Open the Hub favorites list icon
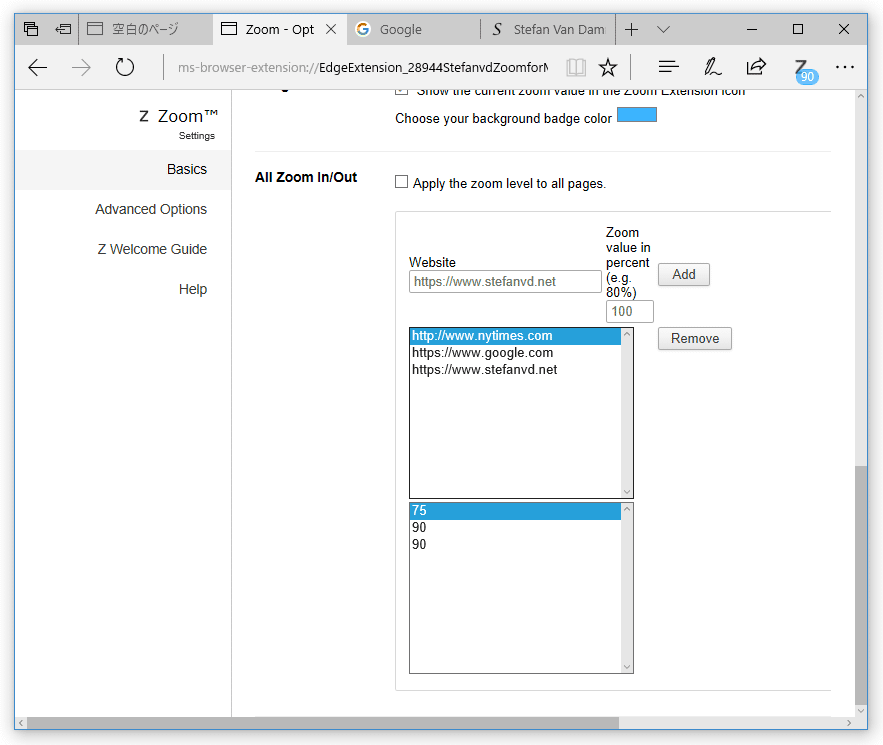This screenshot has width=883, height=745. (x=668, y=68)
